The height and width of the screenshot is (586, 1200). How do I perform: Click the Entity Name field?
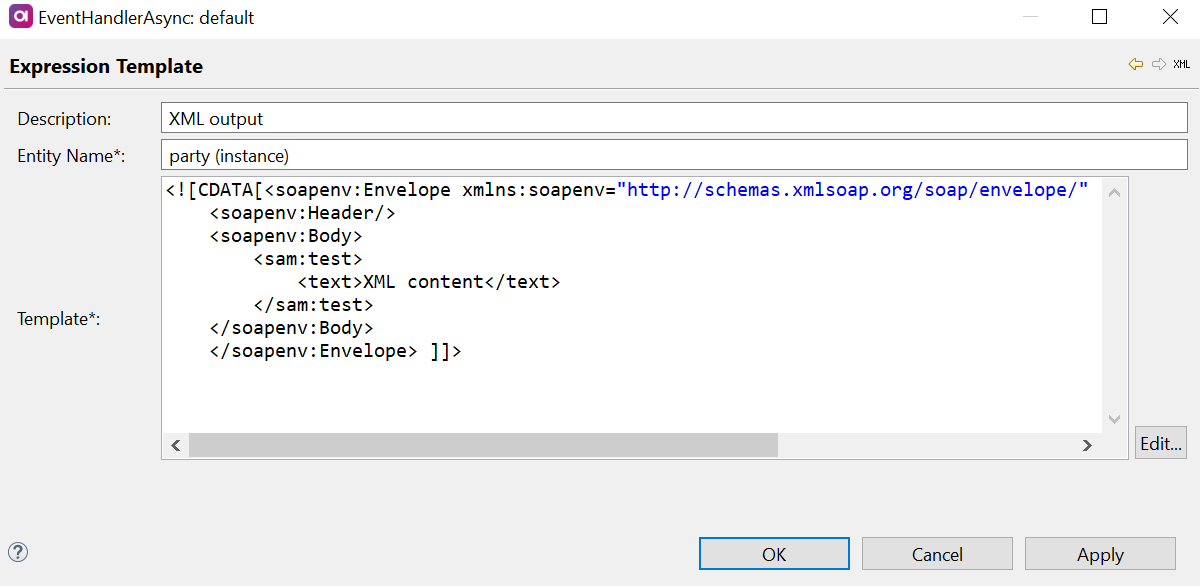[x=673, y=155]
